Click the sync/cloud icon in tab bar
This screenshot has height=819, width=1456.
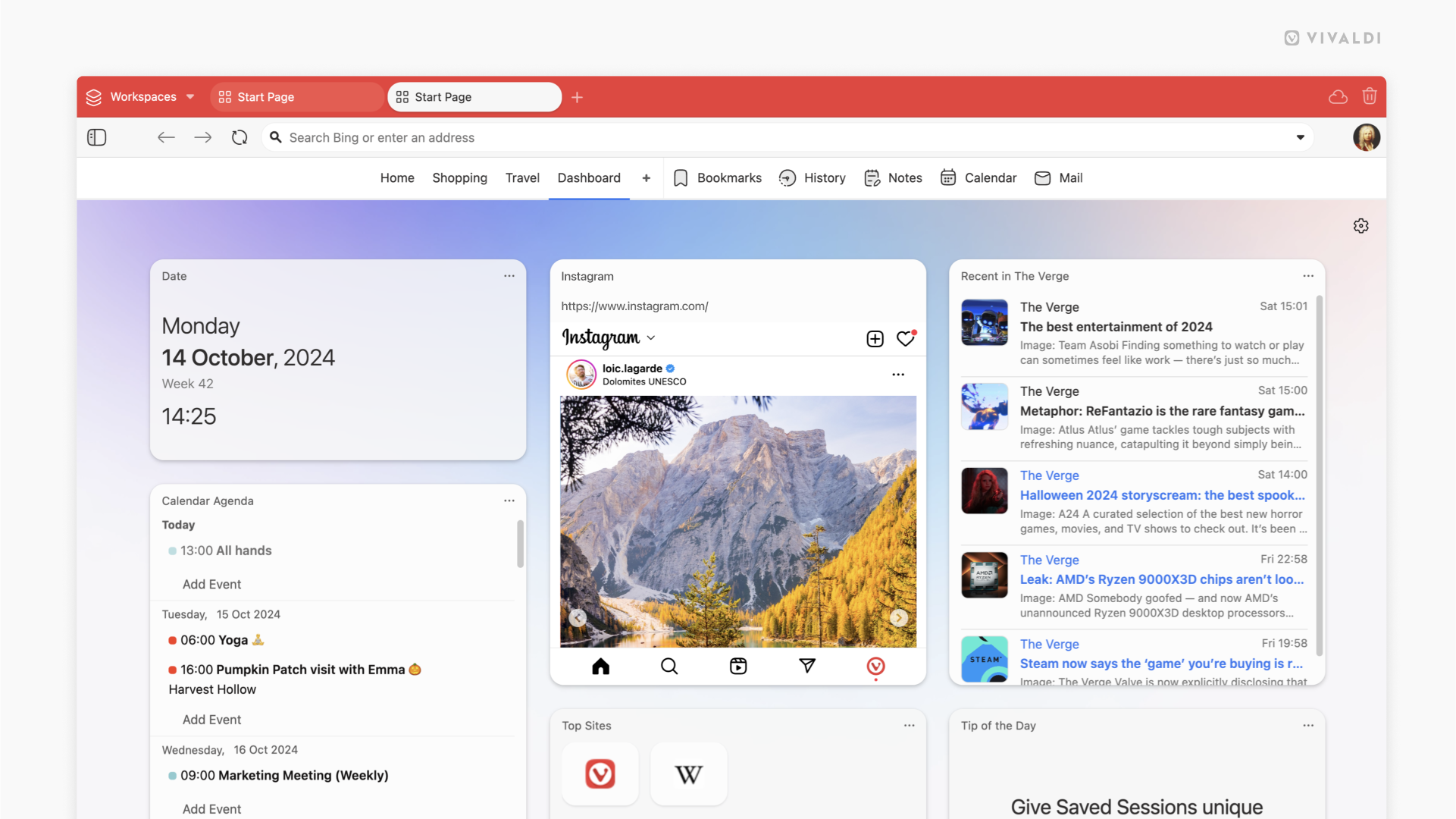(1338, 96)
